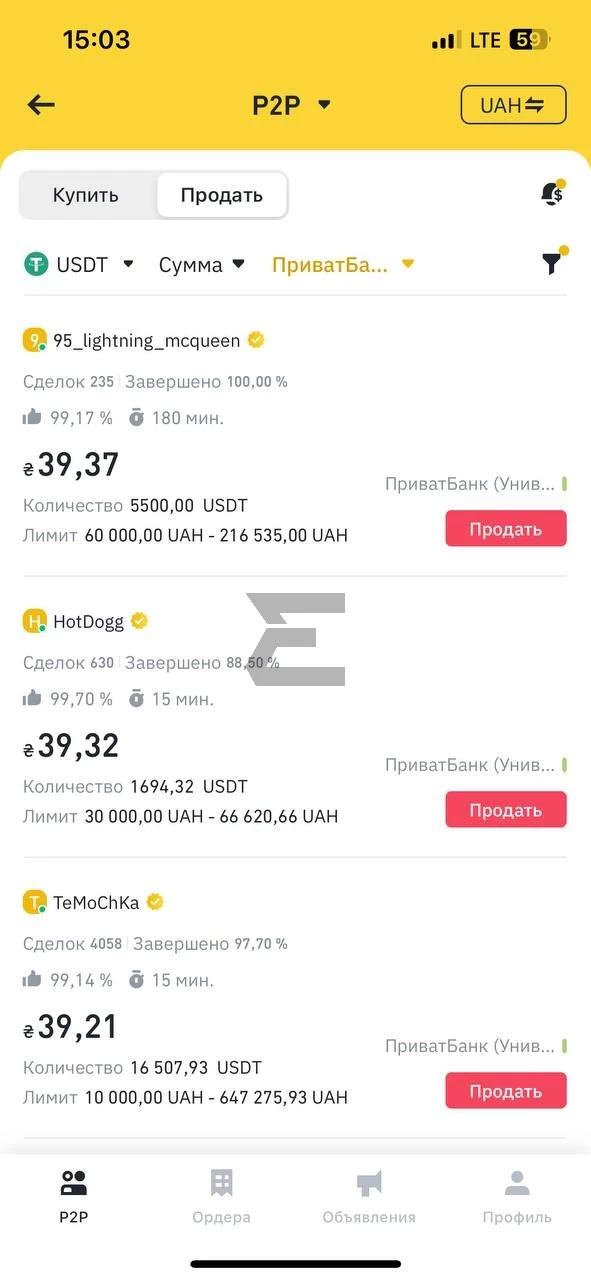Viewport: 591px width, 1280px height.
Task: Expand the ПриватБанк payment method dropdown
Action: point(343,265)
